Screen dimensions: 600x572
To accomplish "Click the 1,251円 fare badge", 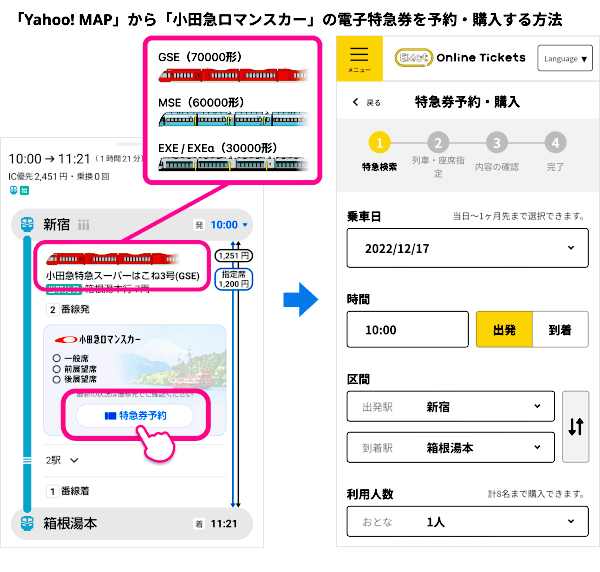I will tap(234, 256).
